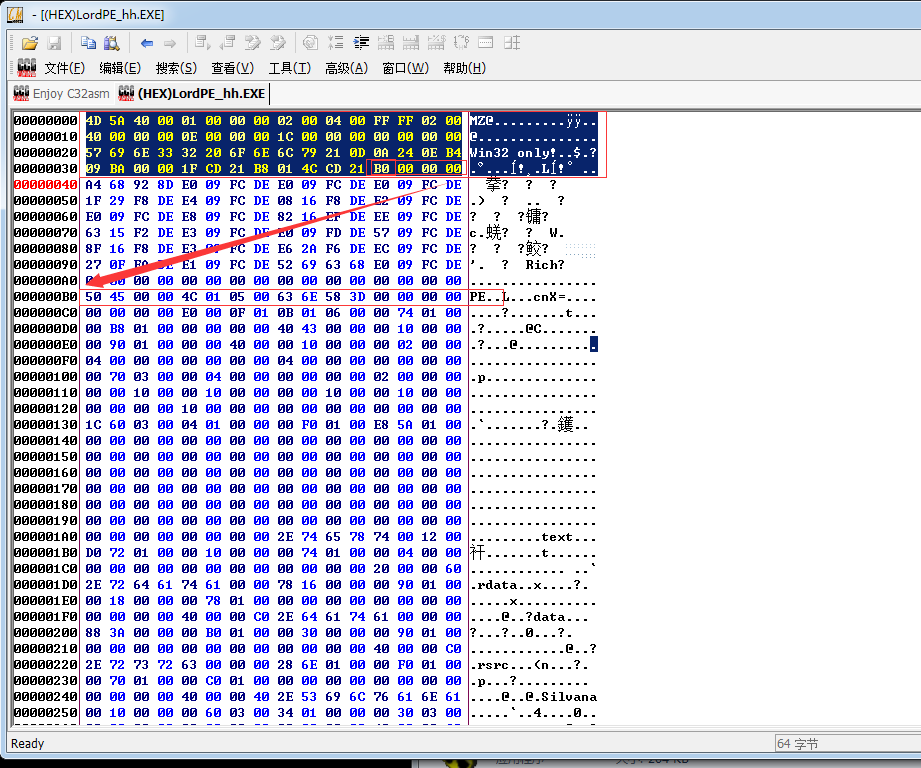Screen dimensions: 921x768
Task: Click the 'Rich?' ASCII text
Action: [545, 265]
